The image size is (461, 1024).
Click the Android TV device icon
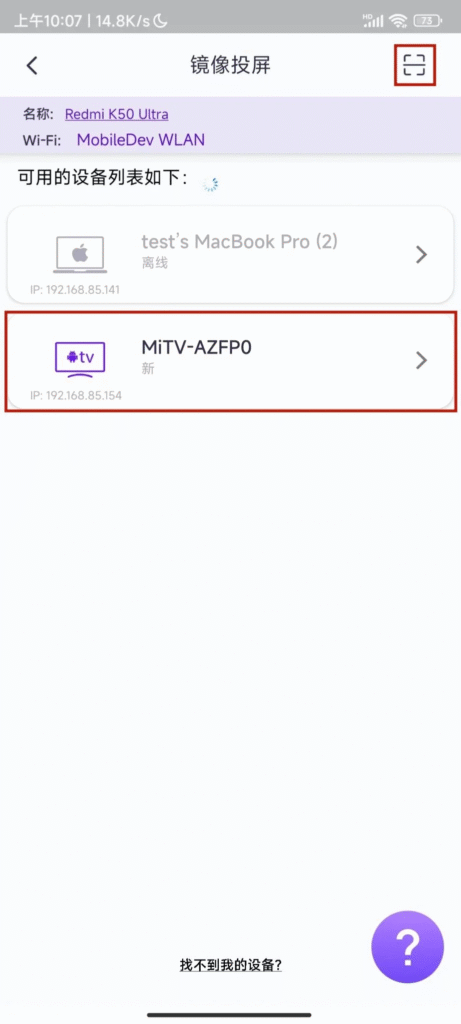[79, 359]
